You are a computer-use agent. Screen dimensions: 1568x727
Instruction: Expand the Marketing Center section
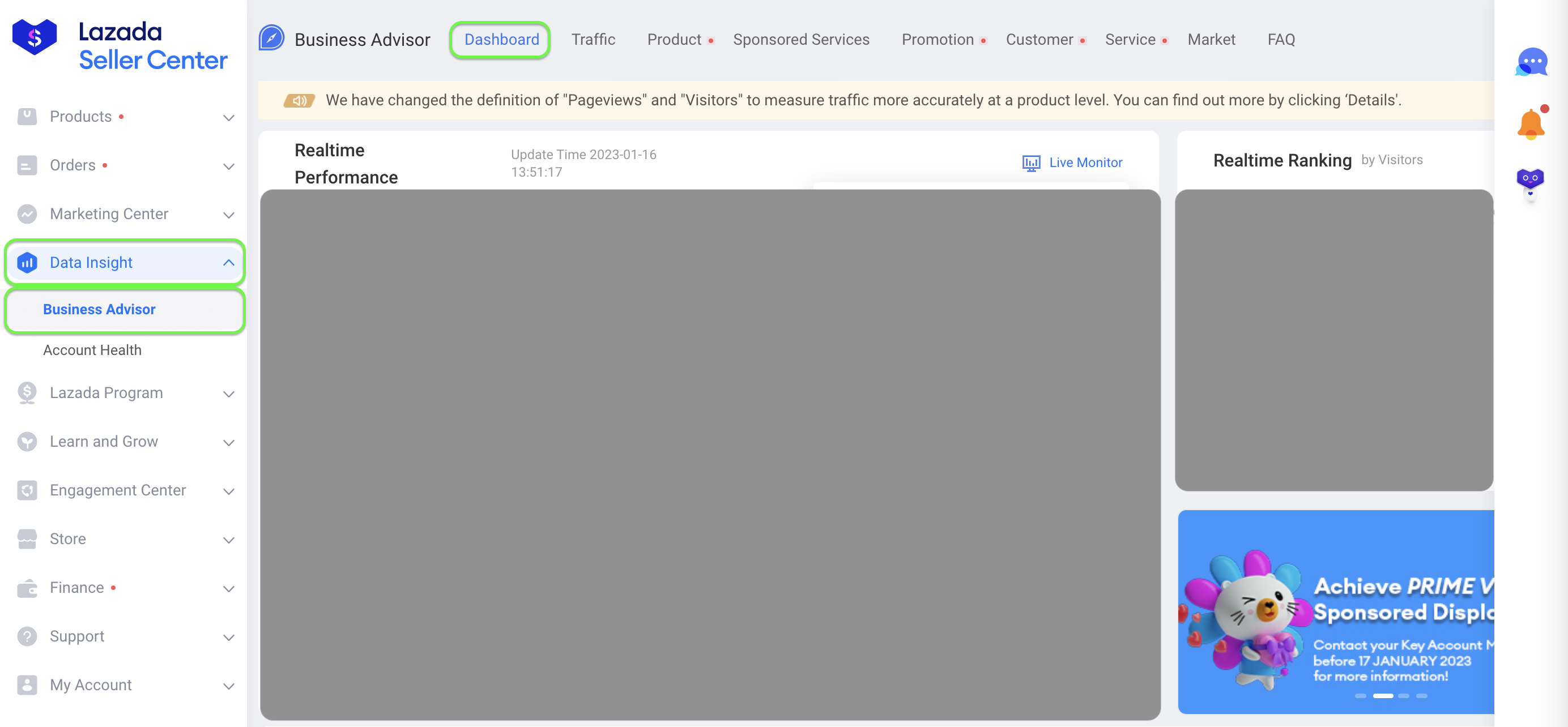pos(228,214)
